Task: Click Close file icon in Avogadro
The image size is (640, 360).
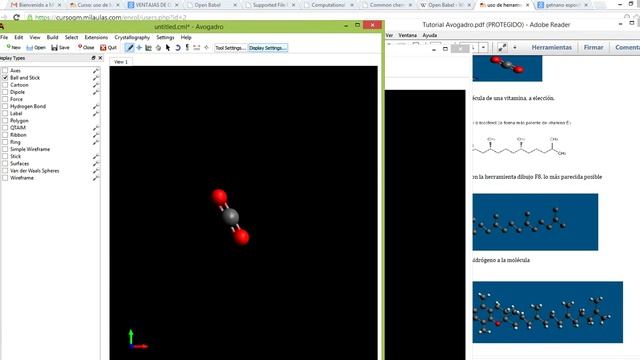Action: (86, 47)
